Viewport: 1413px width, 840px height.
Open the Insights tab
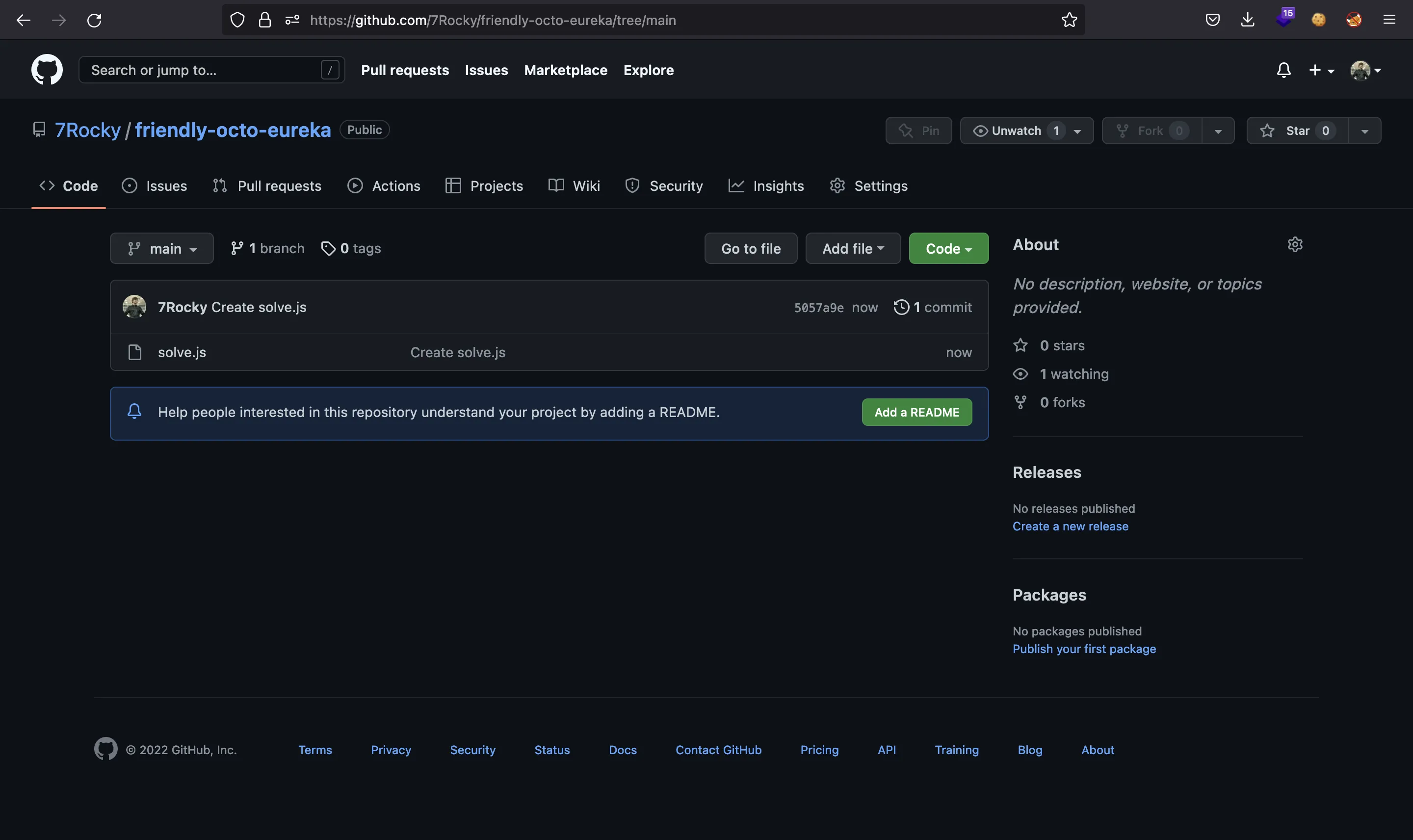(x=766, y=185)
